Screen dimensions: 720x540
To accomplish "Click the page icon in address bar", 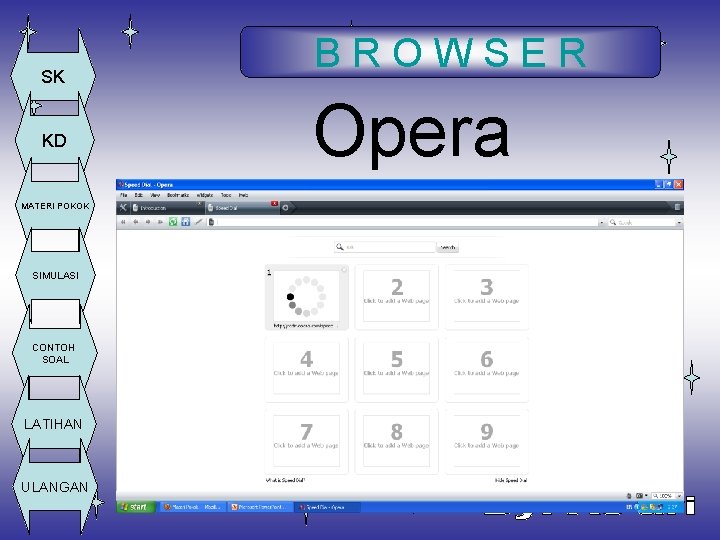I will click(x=211, y=222).
